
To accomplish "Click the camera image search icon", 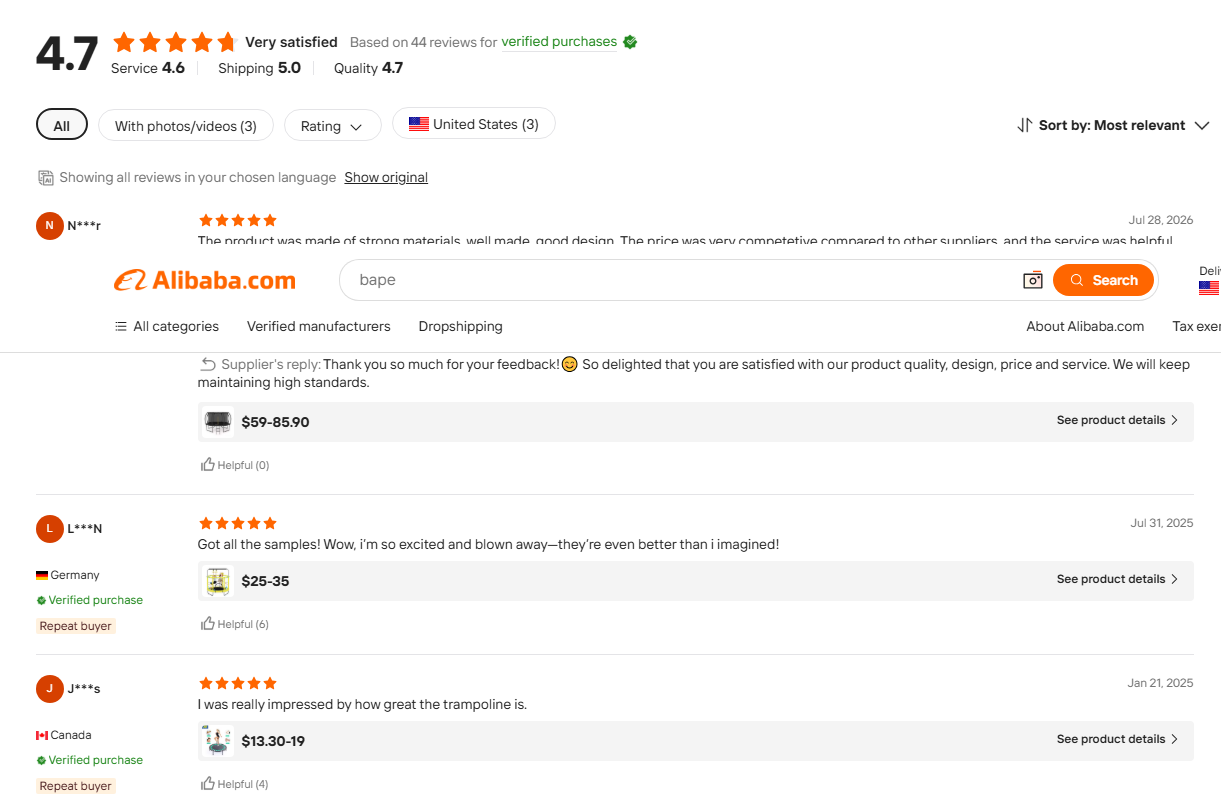I will point(1033,280).
